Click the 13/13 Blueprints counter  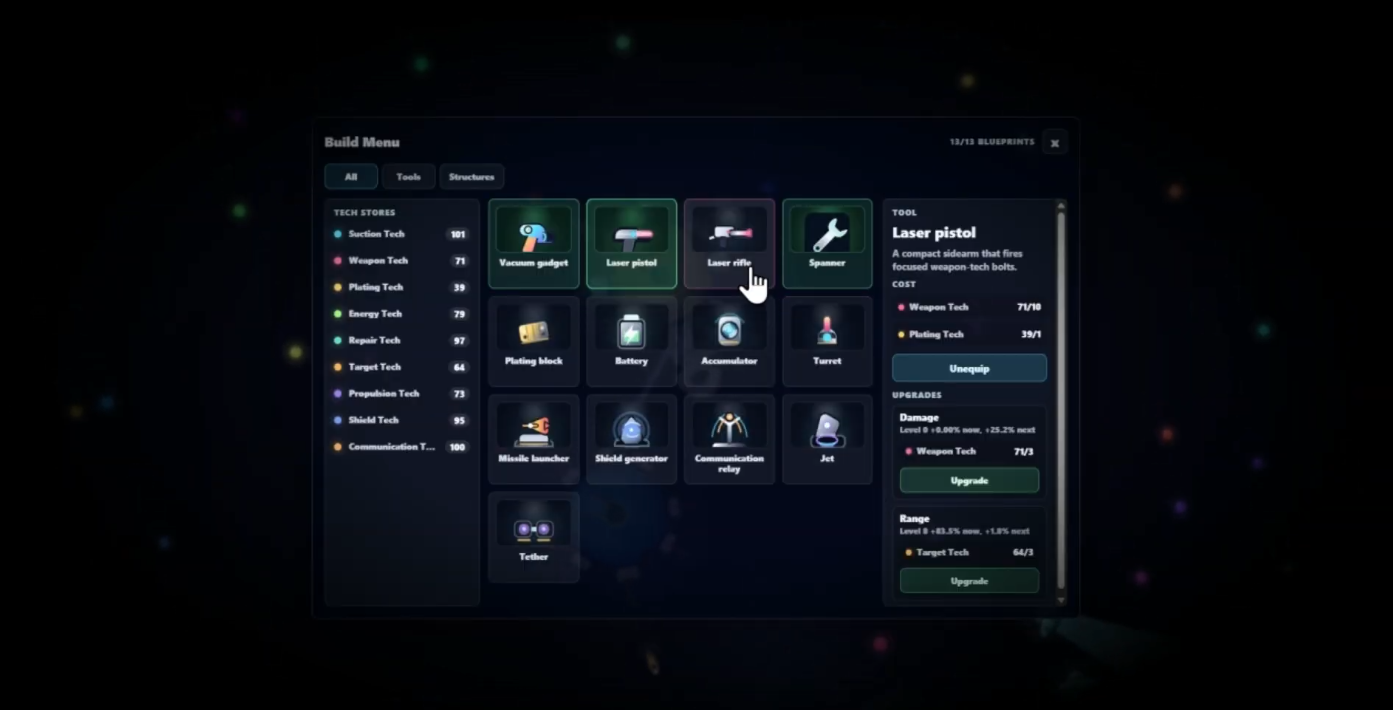click(x=992, y=142)
